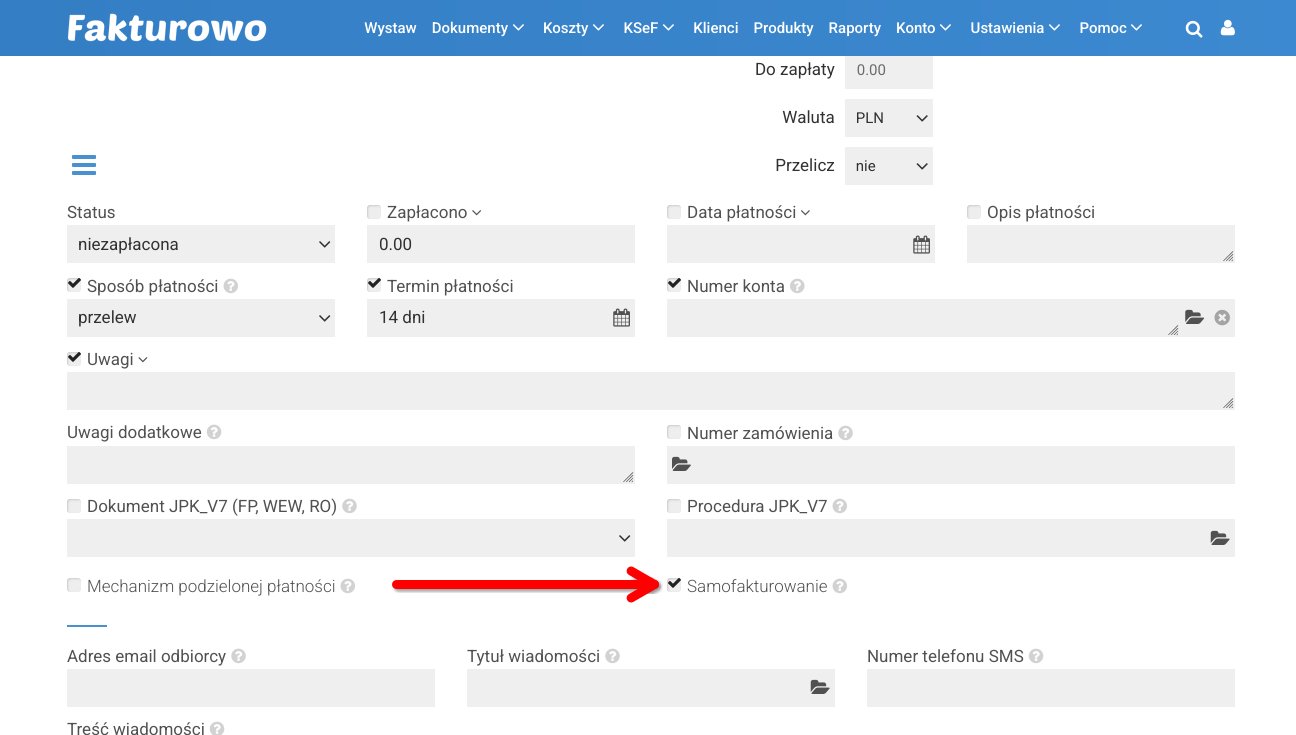Image resolution: width=1296 pixels, height=735 pixels.
Task: Open folder icon in Numer konta field
Action: (1194, 318)
